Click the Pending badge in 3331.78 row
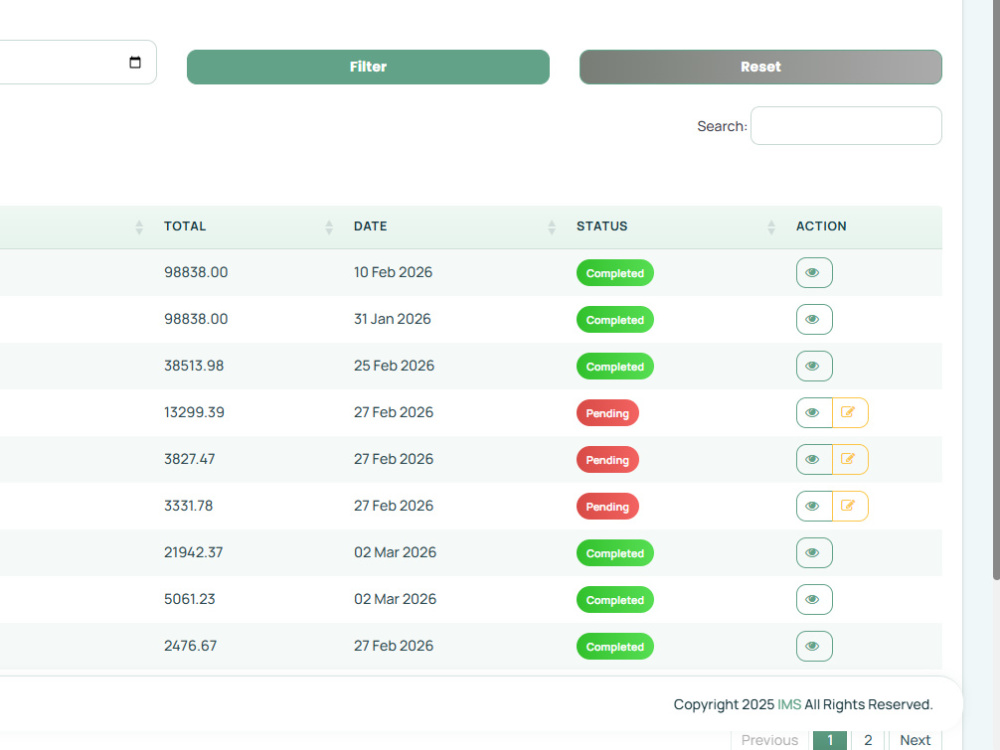The image size is (1000, 750). (607, 506)
